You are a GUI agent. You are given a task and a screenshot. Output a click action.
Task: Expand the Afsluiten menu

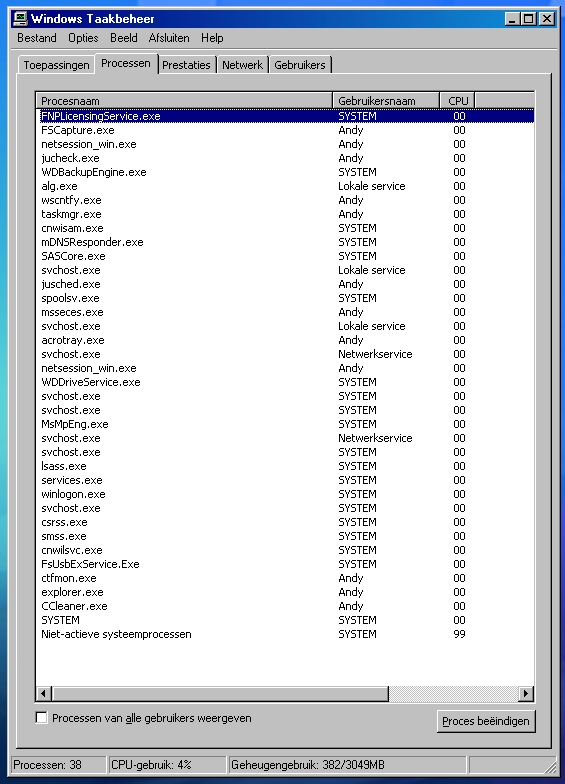tap(169, 38)
